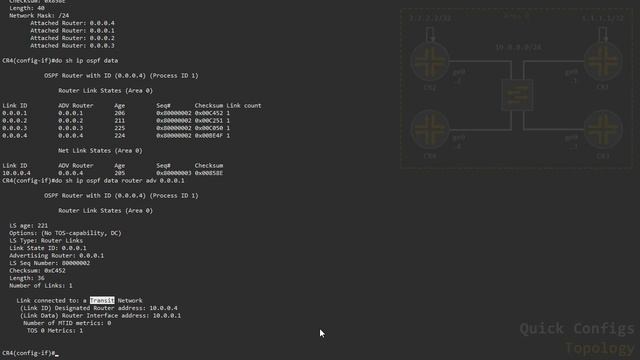
Task: Click the 2.2.2.2/32 loopback label in topology
Action: [x=430, y=18]
